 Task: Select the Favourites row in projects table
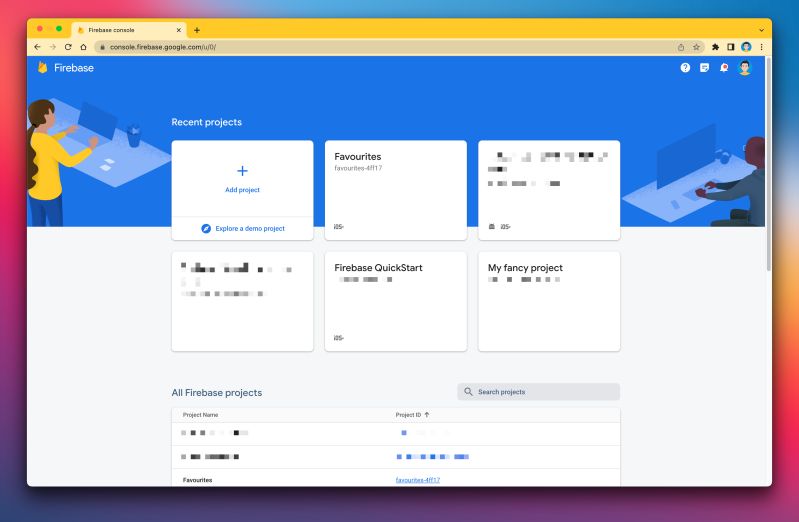point(395,480)
